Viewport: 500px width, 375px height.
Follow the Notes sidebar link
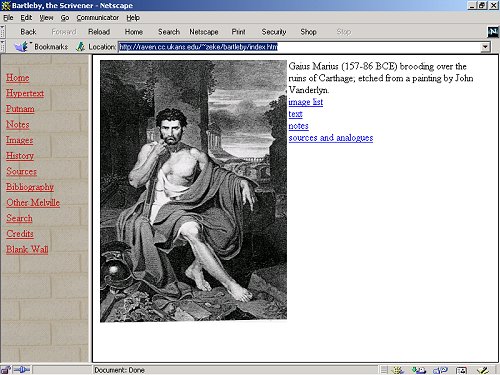pyautogui.click(x=18, y=125)
